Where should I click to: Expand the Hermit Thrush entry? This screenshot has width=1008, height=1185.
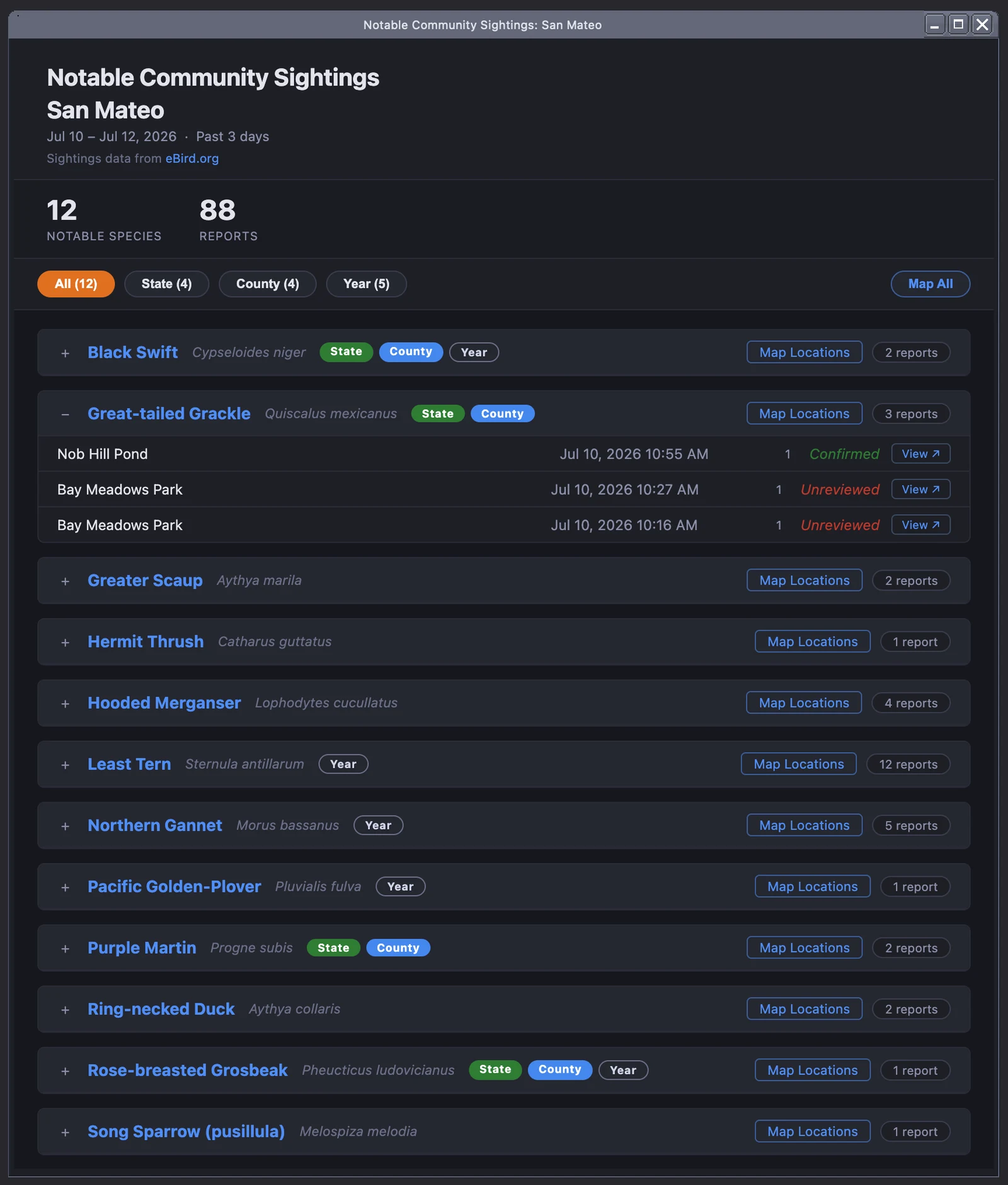point(65,643)
